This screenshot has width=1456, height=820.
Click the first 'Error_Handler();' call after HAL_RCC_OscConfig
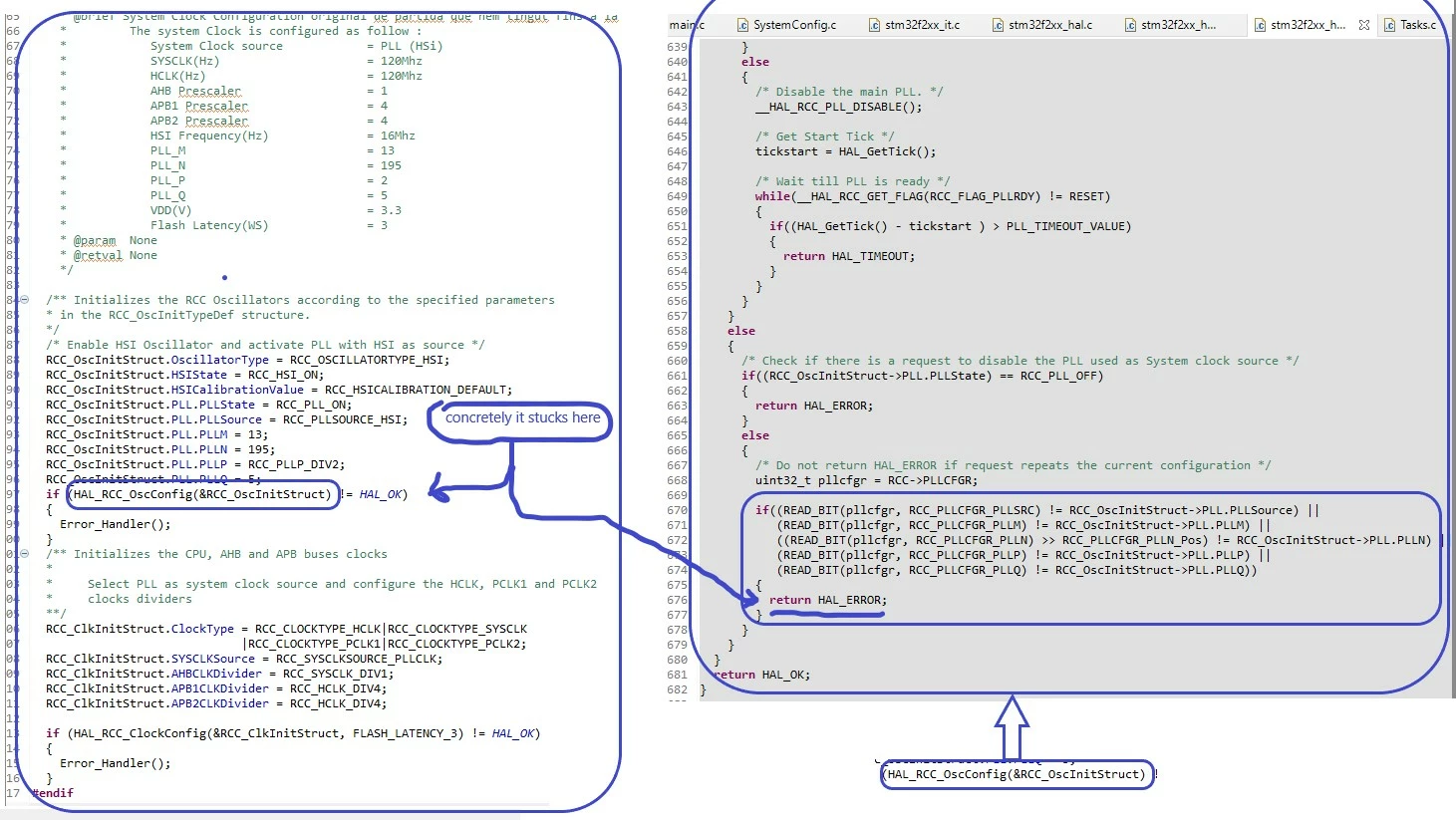tap(115, 524)
